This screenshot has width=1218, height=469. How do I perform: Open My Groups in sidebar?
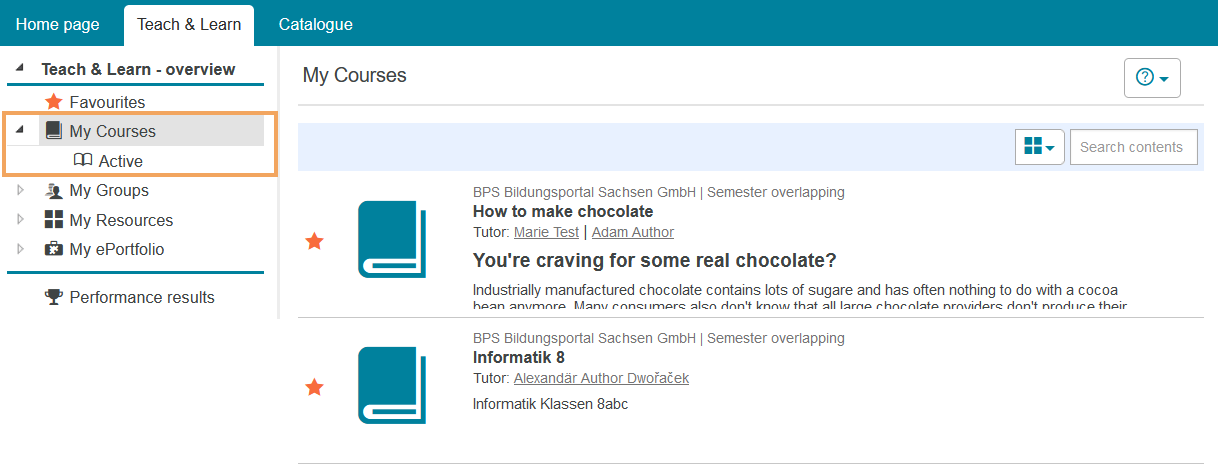click(109, 190)
